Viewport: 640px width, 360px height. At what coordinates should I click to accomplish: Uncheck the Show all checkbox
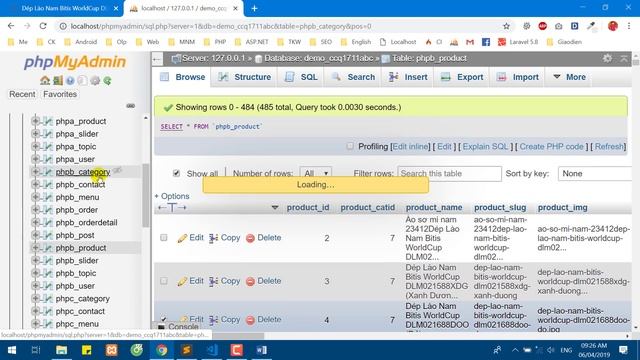(176, 173)
